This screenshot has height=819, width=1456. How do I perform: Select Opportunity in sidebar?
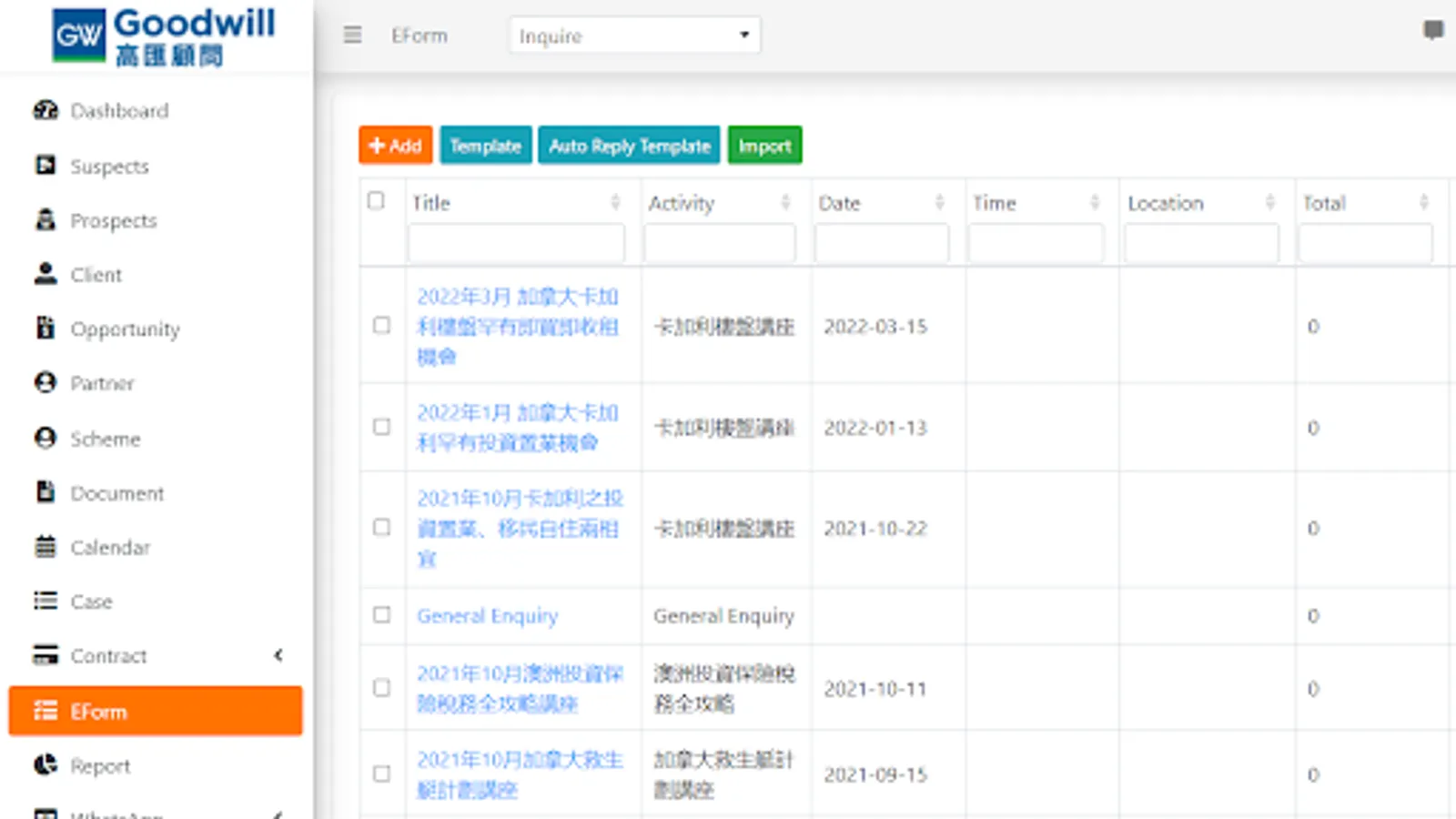click(125, 329)
